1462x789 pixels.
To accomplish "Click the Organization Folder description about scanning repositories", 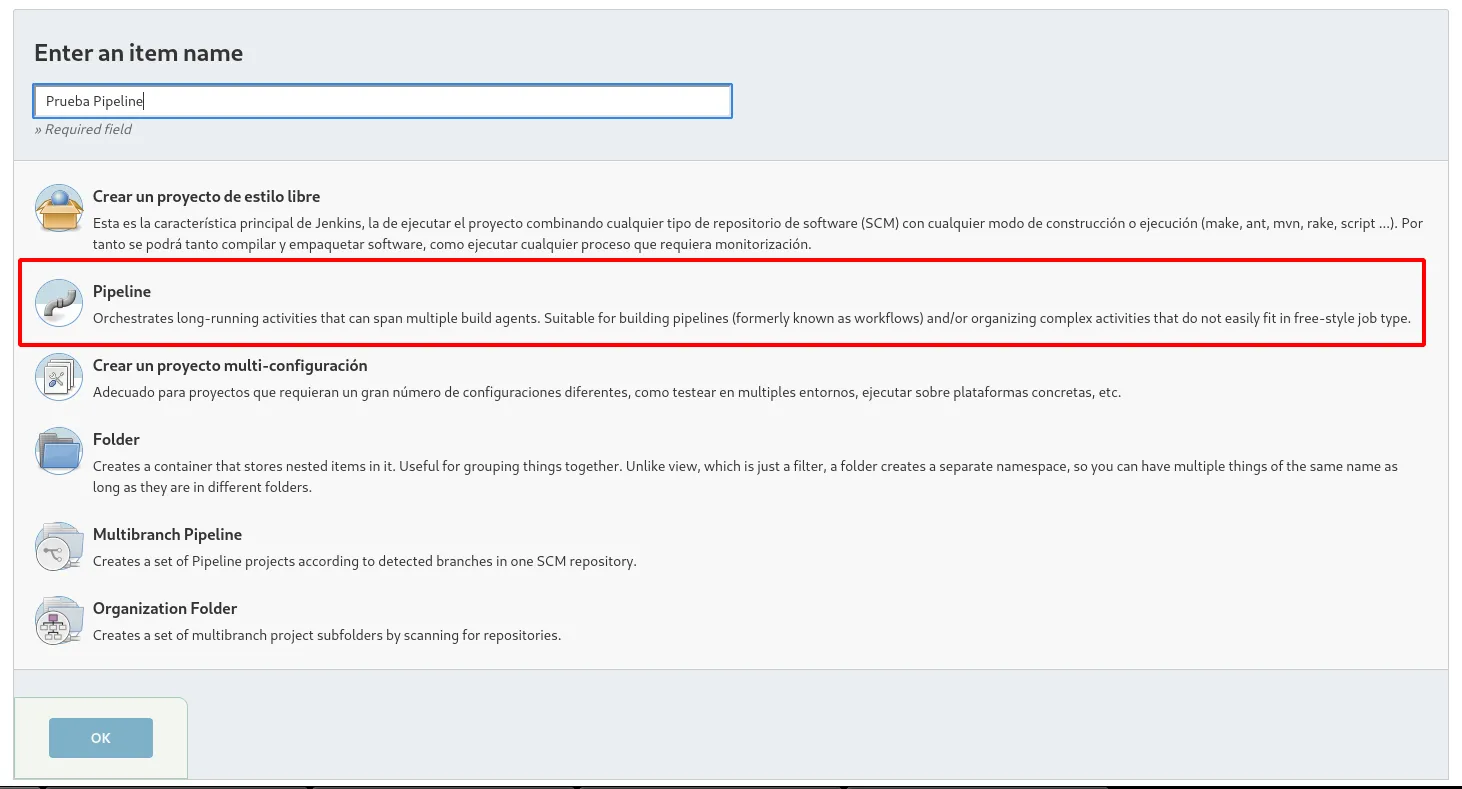I will click(x=327, y=635).
